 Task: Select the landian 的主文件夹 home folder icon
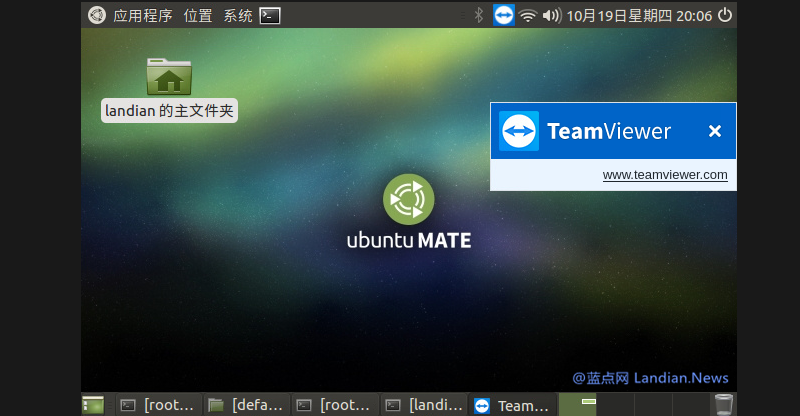pyautogui.click(x=169, y=77)
